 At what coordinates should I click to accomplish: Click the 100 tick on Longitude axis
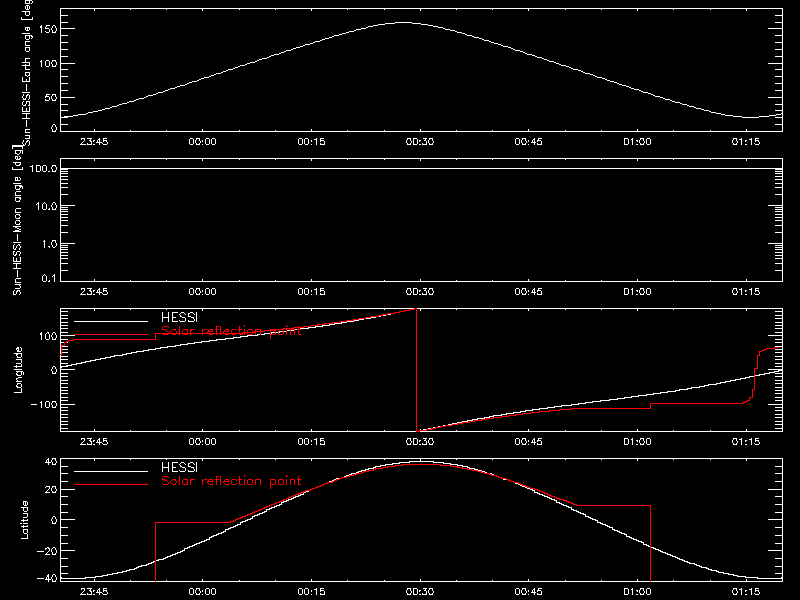[47, 336]
